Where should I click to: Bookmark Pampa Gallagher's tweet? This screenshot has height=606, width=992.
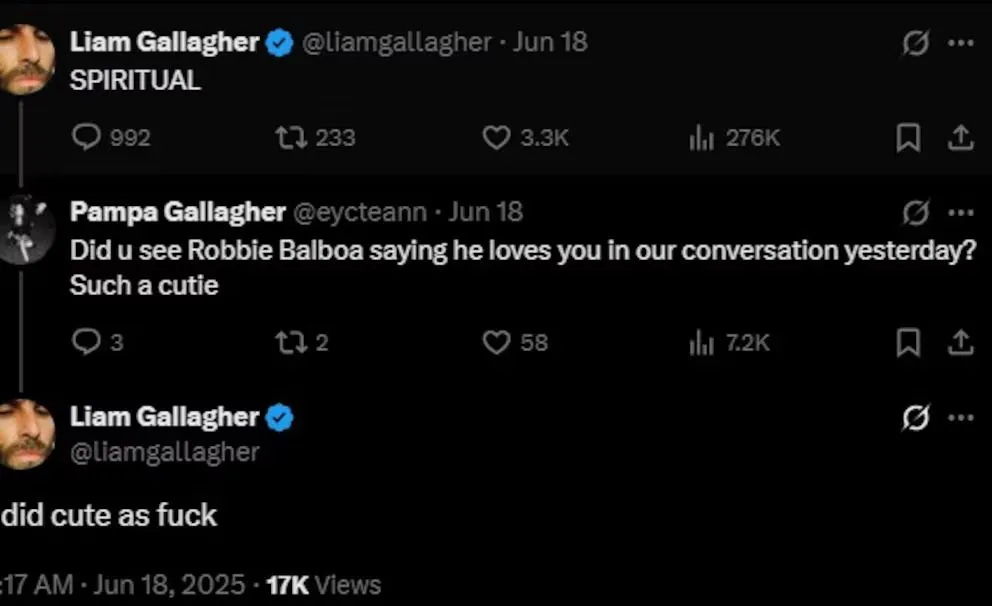coord(908,343)
